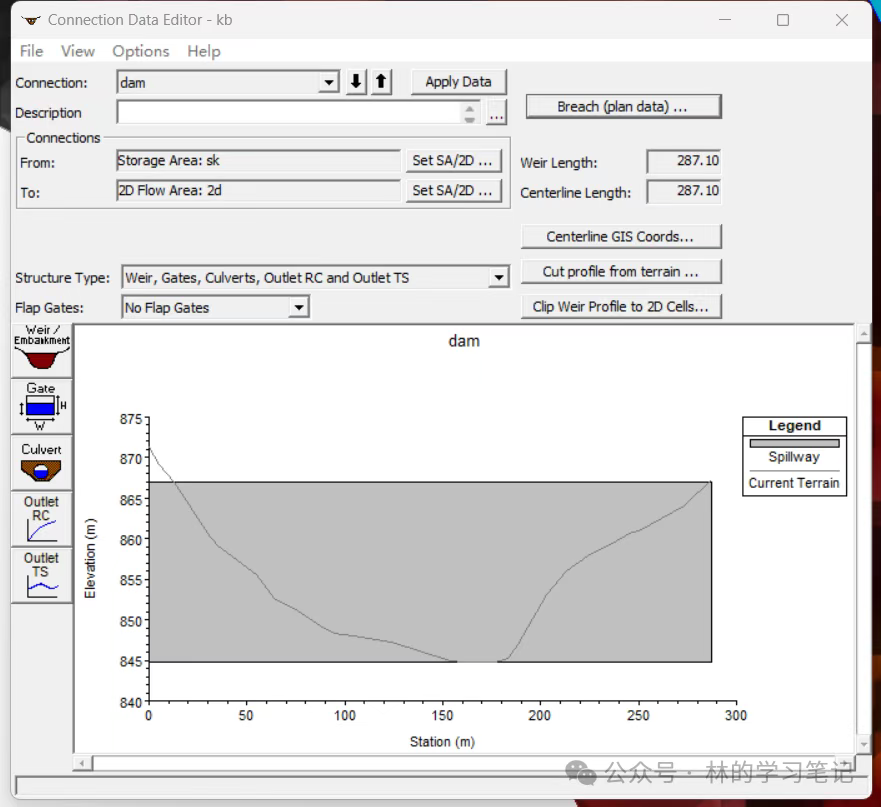
Task: Click Clip Weir Profile to 2D Cells
Action: 620,307
